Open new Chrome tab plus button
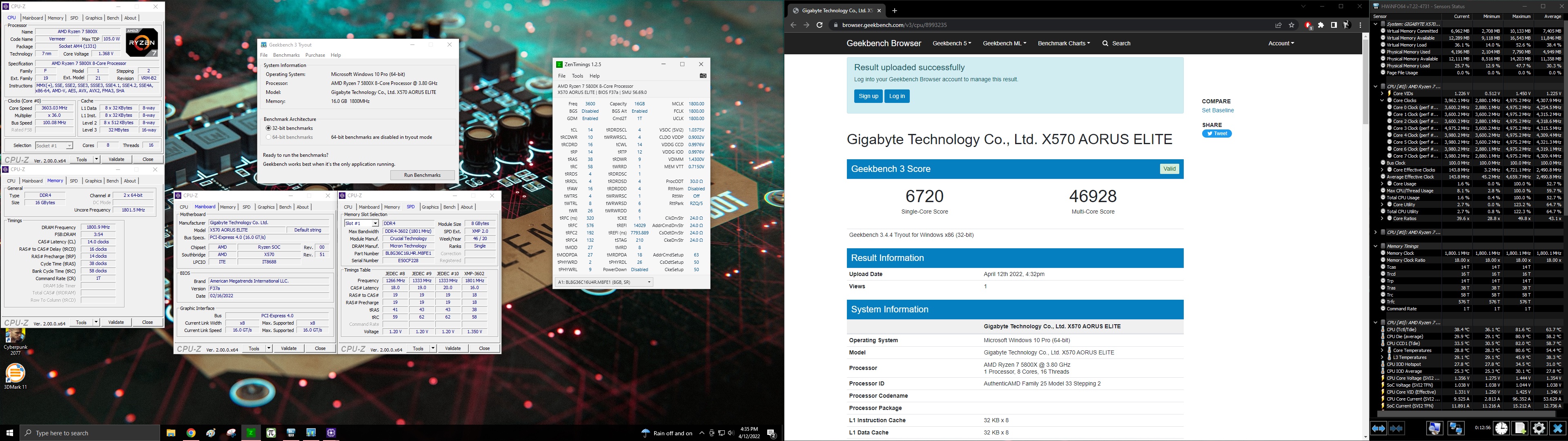Viewport: 1568px width, 441px height. 894,10
